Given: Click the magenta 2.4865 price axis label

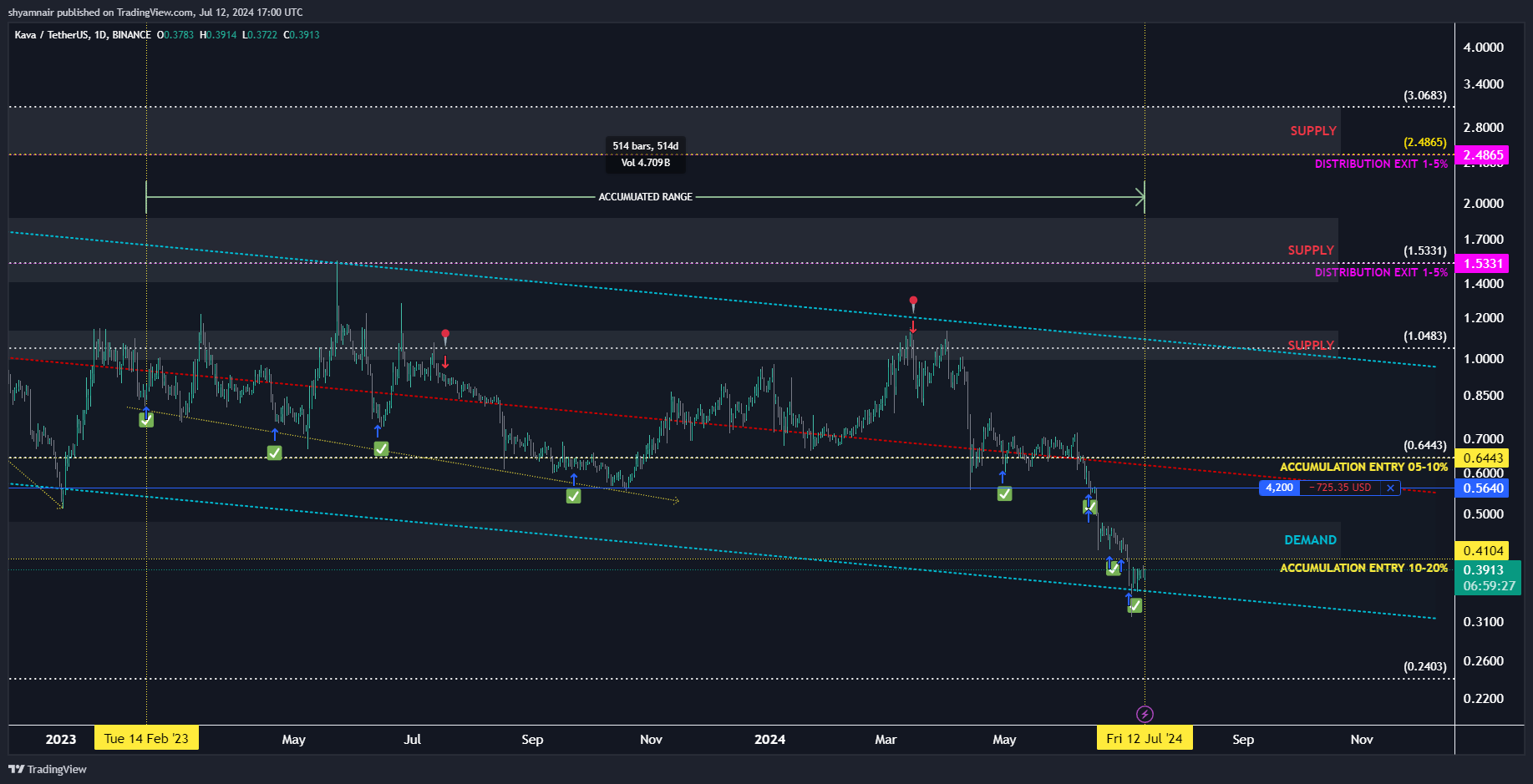Looking at the screenshot, I should pyautogui.click(x=1481, y=154).
